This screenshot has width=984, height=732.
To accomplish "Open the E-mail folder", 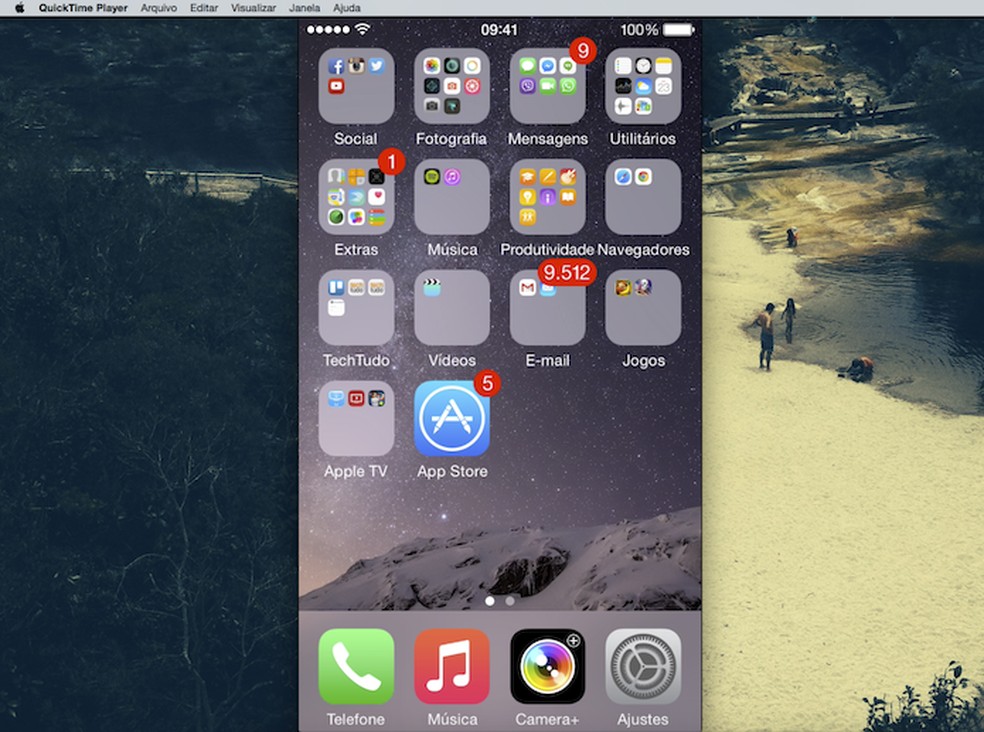I will click(x=547, y=308).
